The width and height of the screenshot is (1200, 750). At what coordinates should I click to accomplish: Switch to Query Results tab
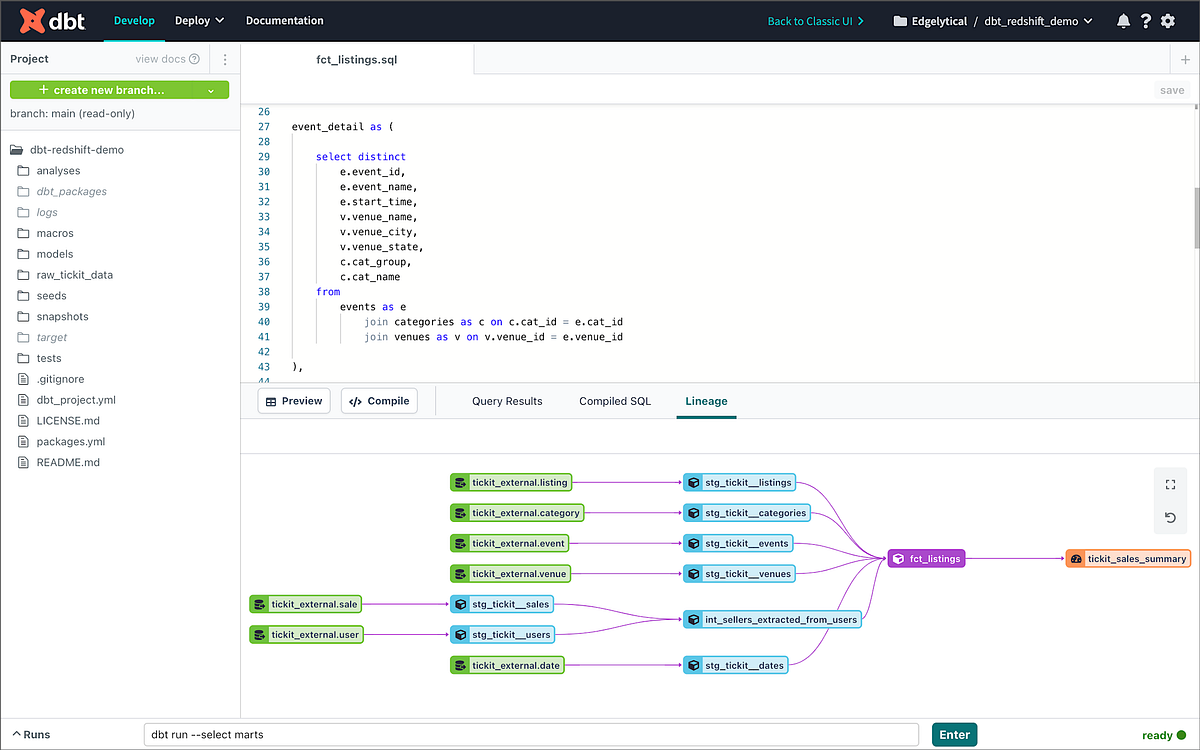(507, 401)
